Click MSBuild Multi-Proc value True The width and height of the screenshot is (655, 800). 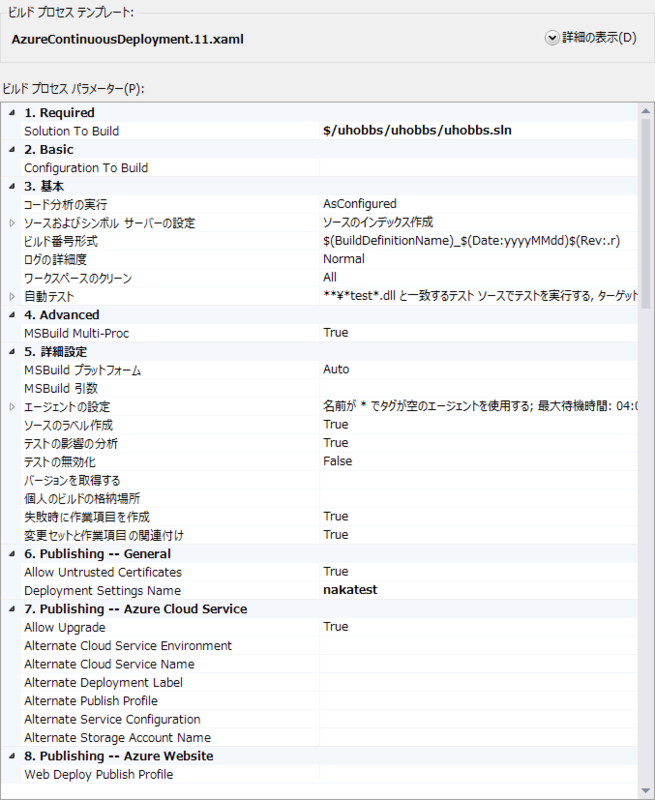tap(336, 333)
